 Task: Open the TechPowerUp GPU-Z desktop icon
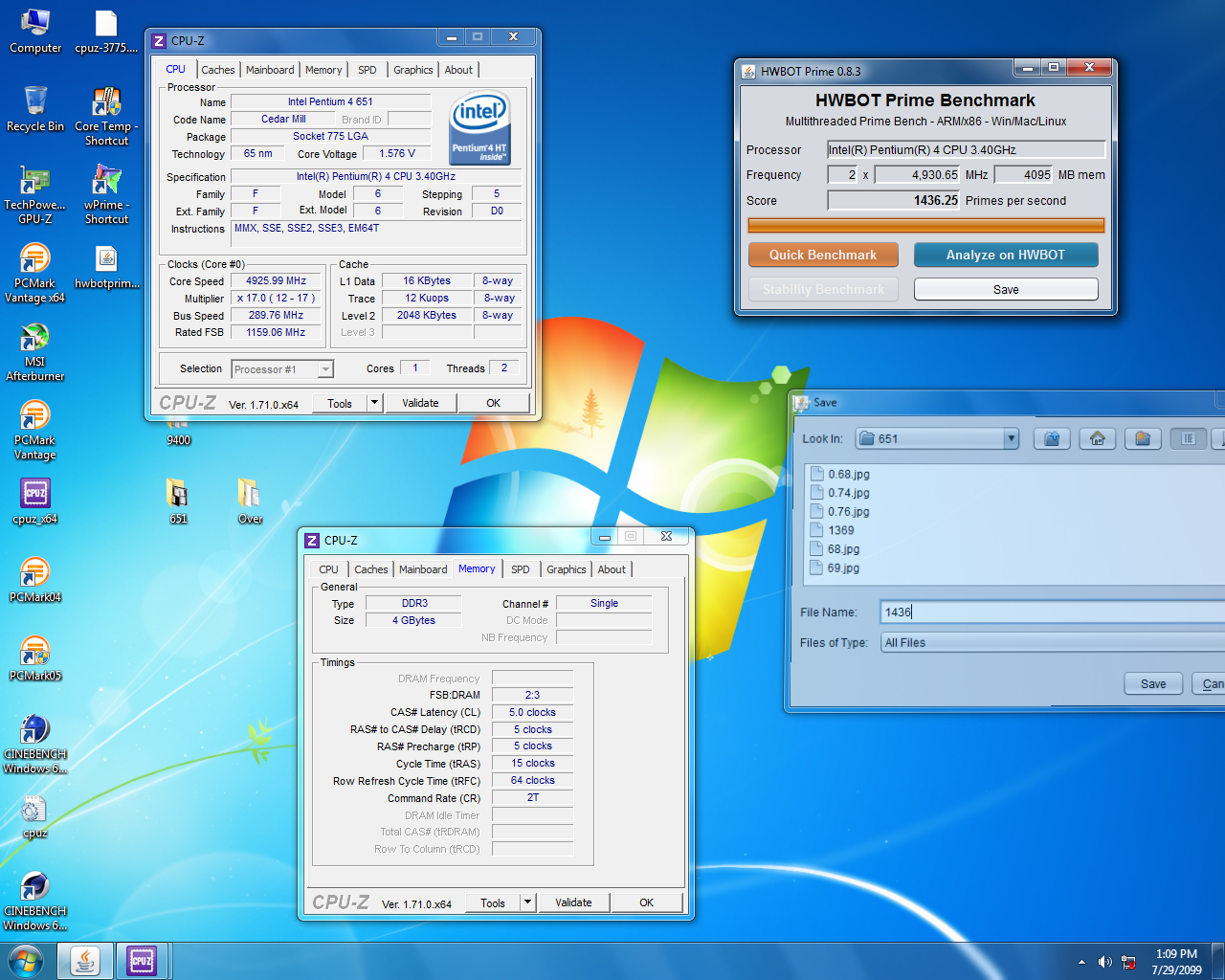[x=35, y=194]
